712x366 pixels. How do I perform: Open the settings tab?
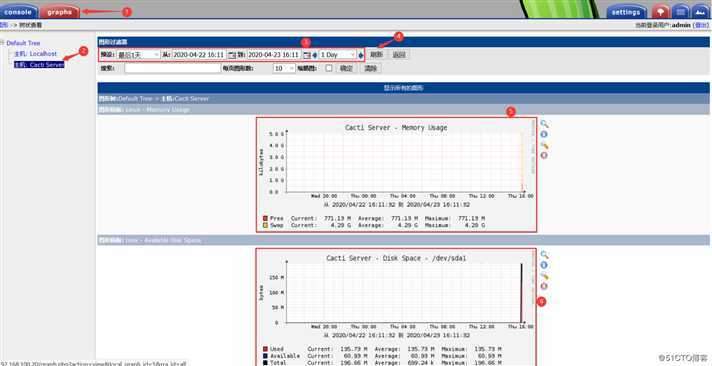pos(626,12)
